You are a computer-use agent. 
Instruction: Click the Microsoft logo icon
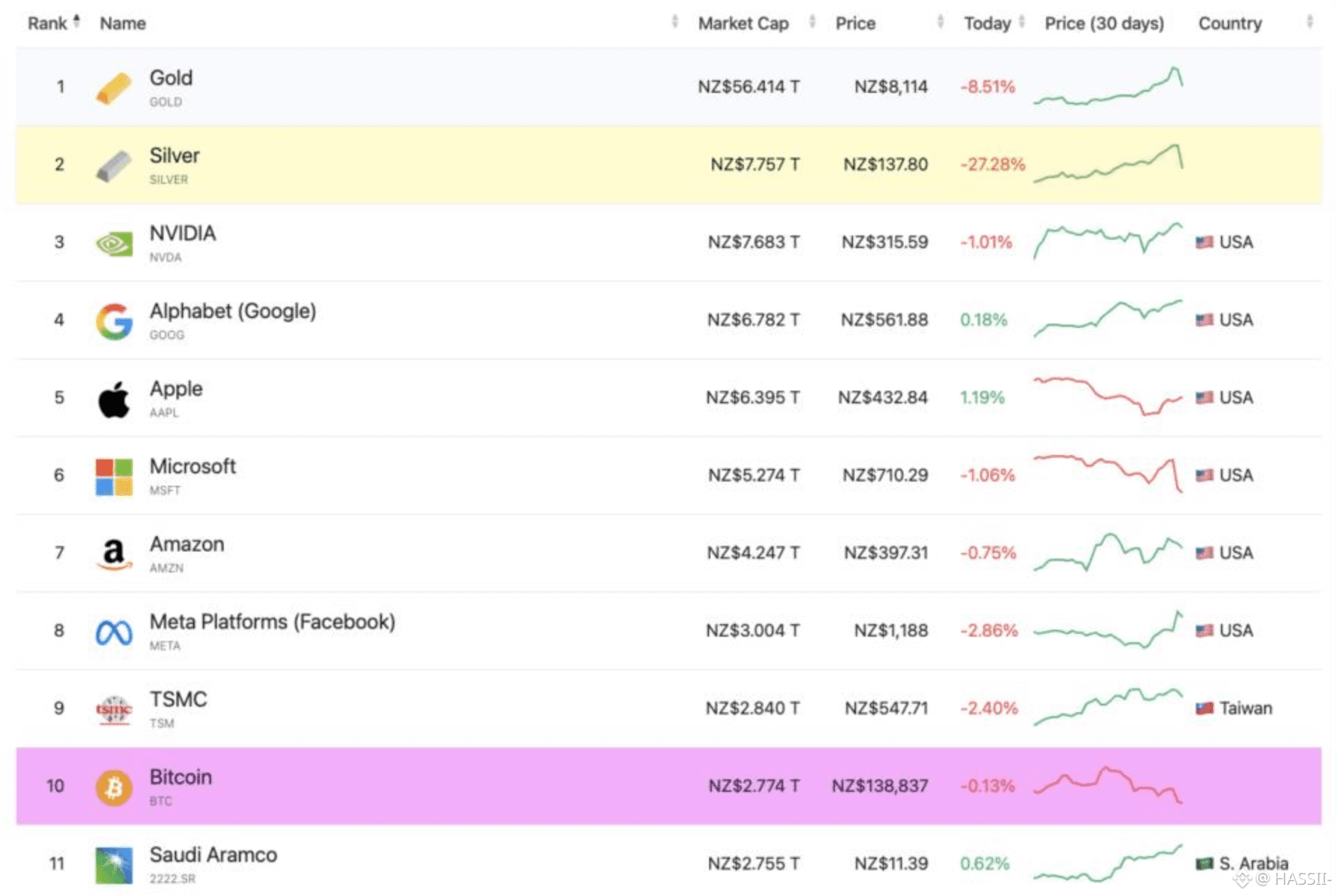click(x=113, y=477)
